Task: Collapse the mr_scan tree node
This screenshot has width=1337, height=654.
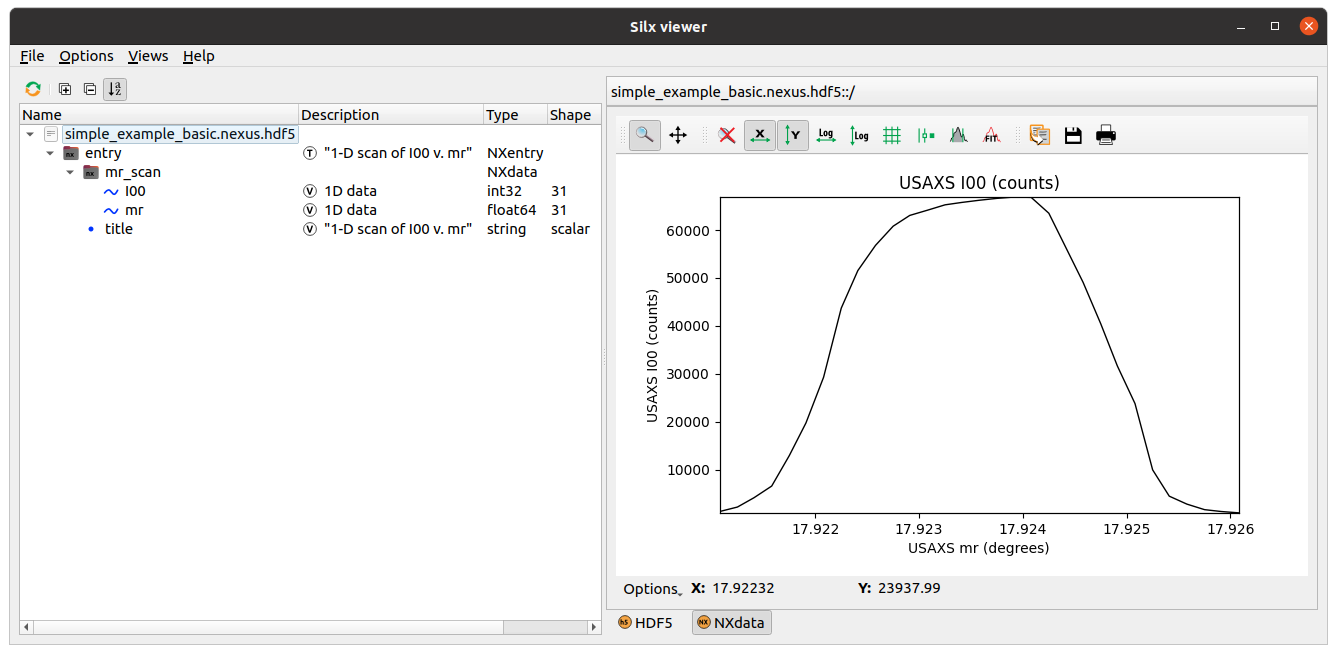Action: click(x=70, y=172)
